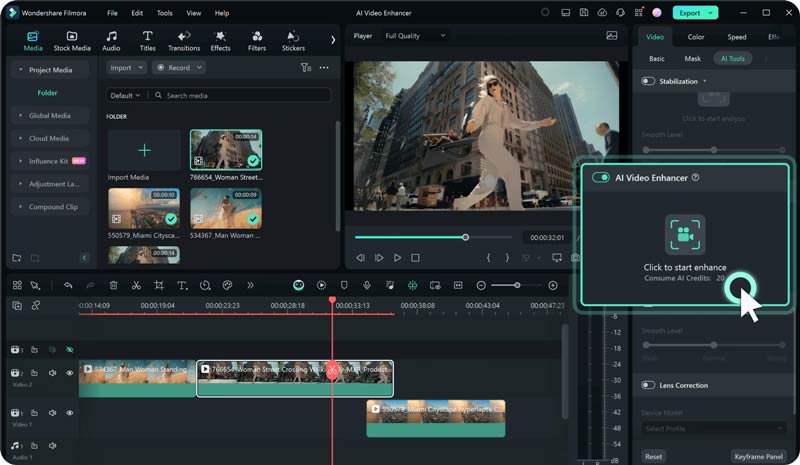Open the Filters panel
Image resolution: width=800 pixels, height=465 pixels.
pos(257,41)
